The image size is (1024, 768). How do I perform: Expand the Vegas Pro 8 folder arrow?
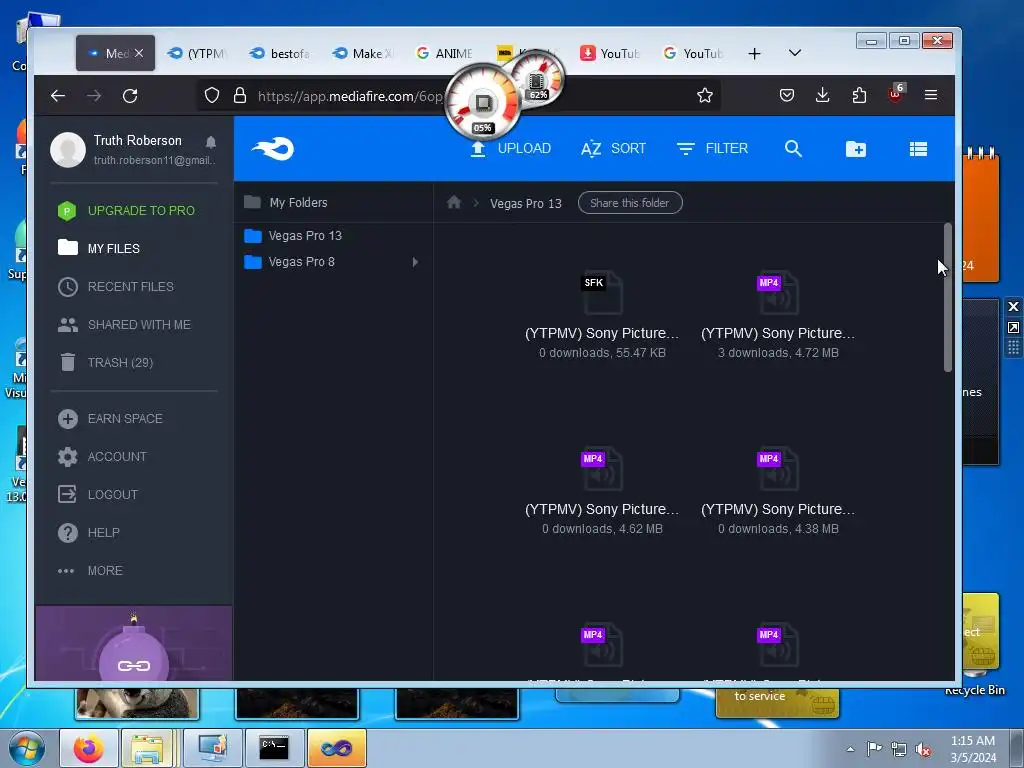(415, 262)
